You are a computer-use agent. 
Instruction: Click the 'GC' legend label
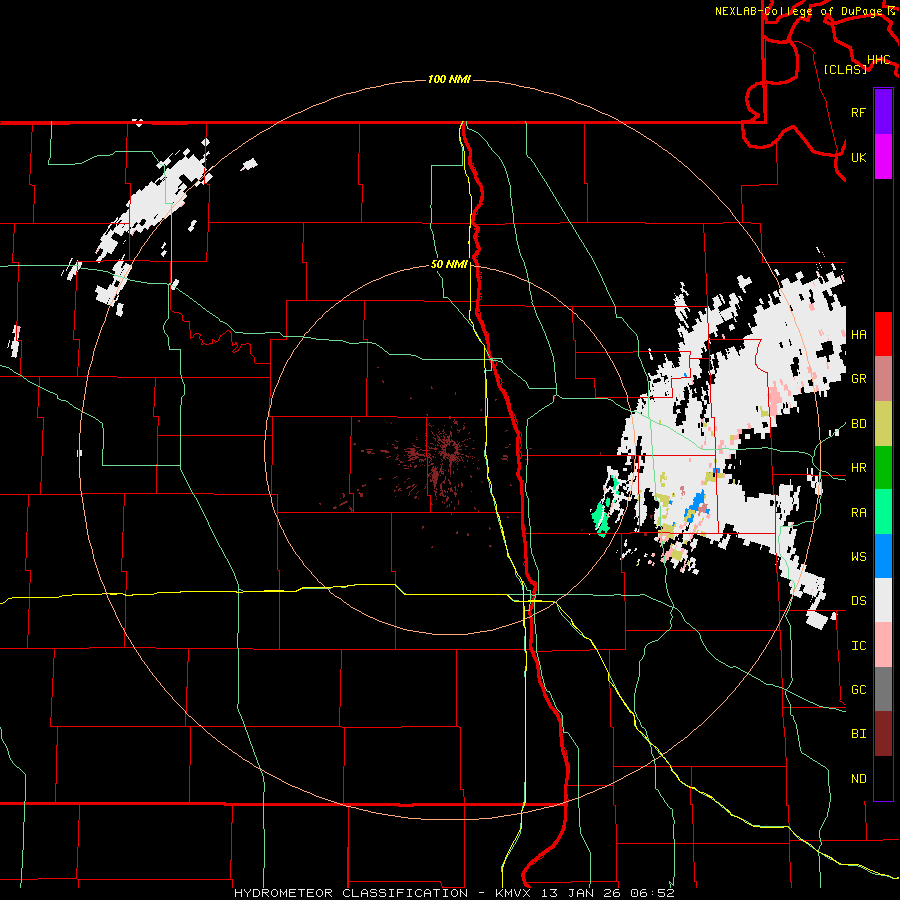tap(858, 690)
